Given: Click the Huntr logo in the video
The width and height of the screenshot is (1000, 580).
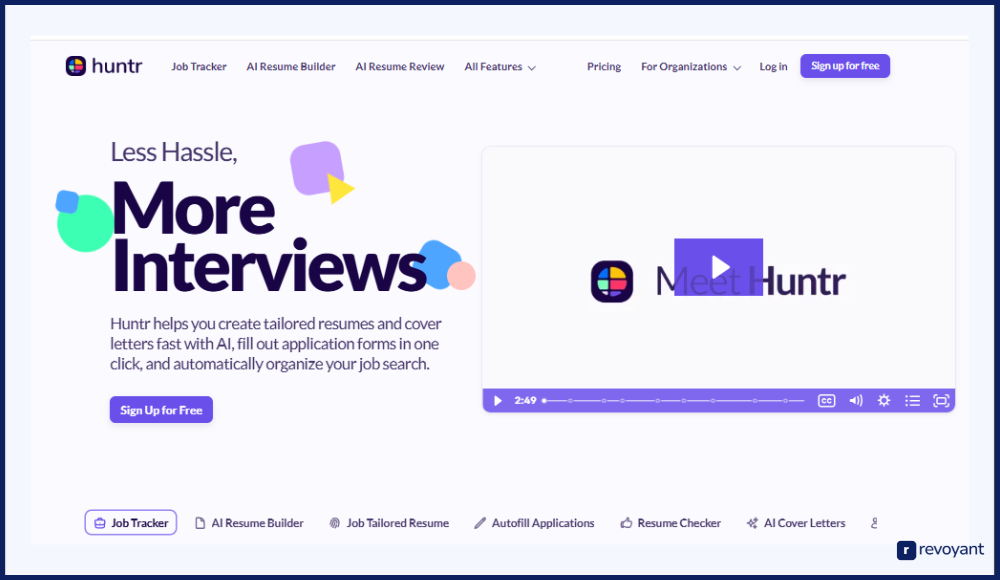Looking at the screenshot, I should [x=612, y=281].
